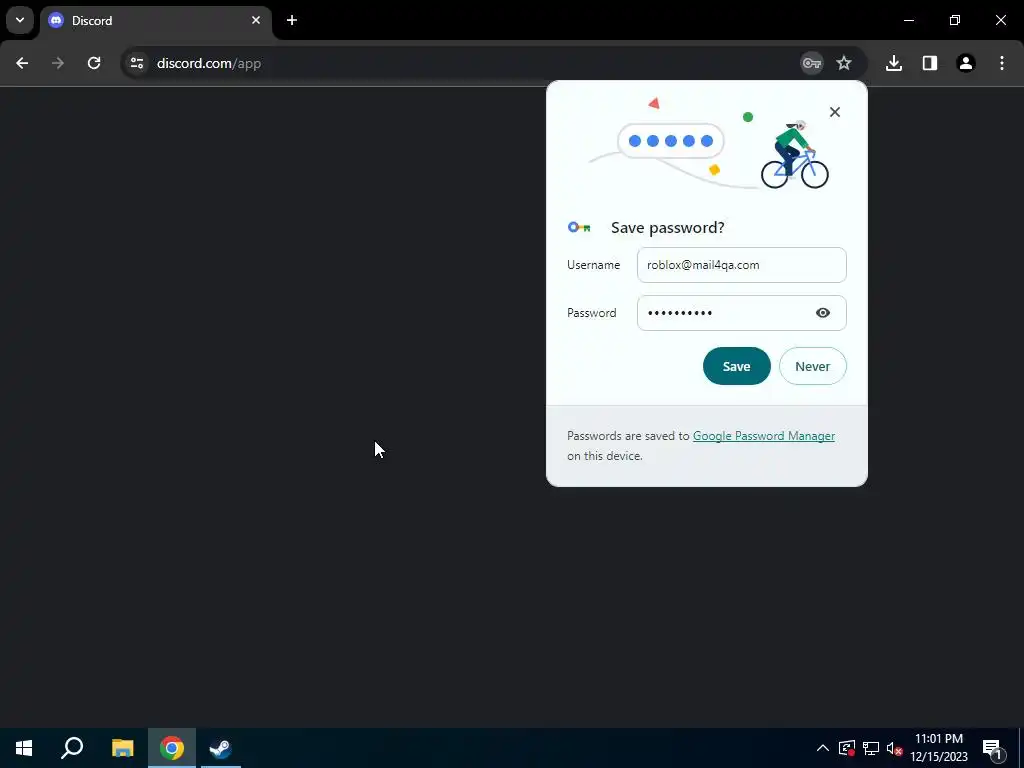
Task: Click the tray icon with the red dot
Action: coord(847,748)
